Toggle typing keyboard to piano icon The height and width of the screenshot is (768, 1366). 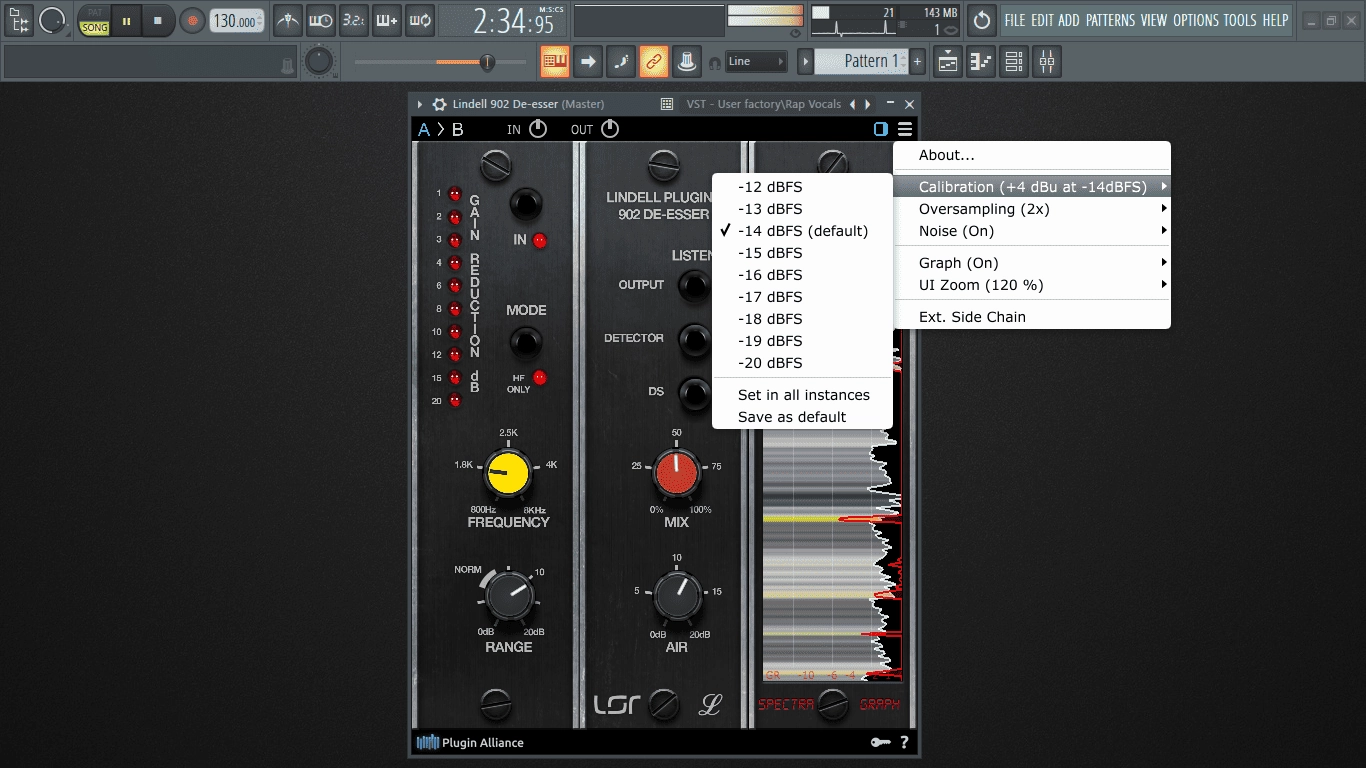click(555, 62)
